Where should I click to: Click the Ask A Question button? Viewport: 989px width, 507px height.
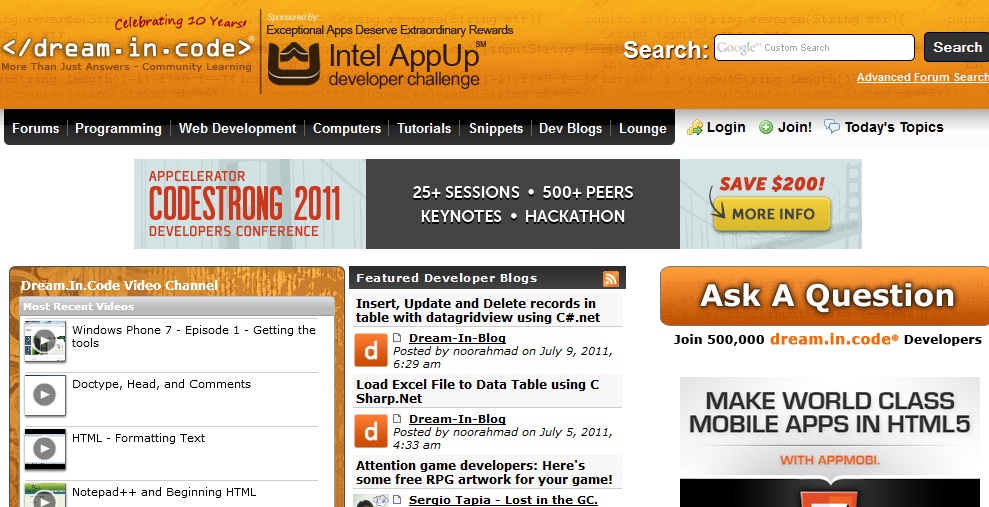[824, 296]
